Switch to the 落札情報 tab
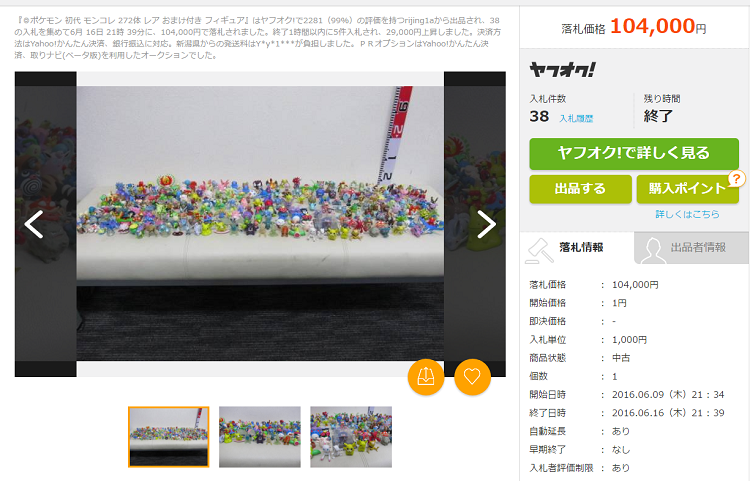Screen dimensions: 750x481 click(577, 248)
